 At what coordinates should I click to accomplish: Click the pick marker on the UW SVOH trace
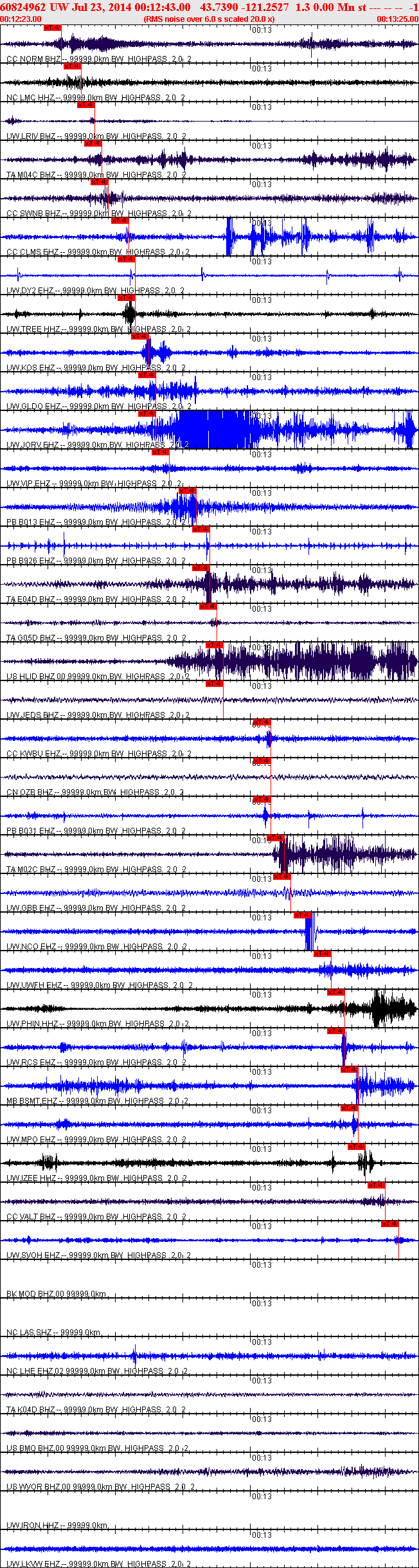pos(390,1224)
